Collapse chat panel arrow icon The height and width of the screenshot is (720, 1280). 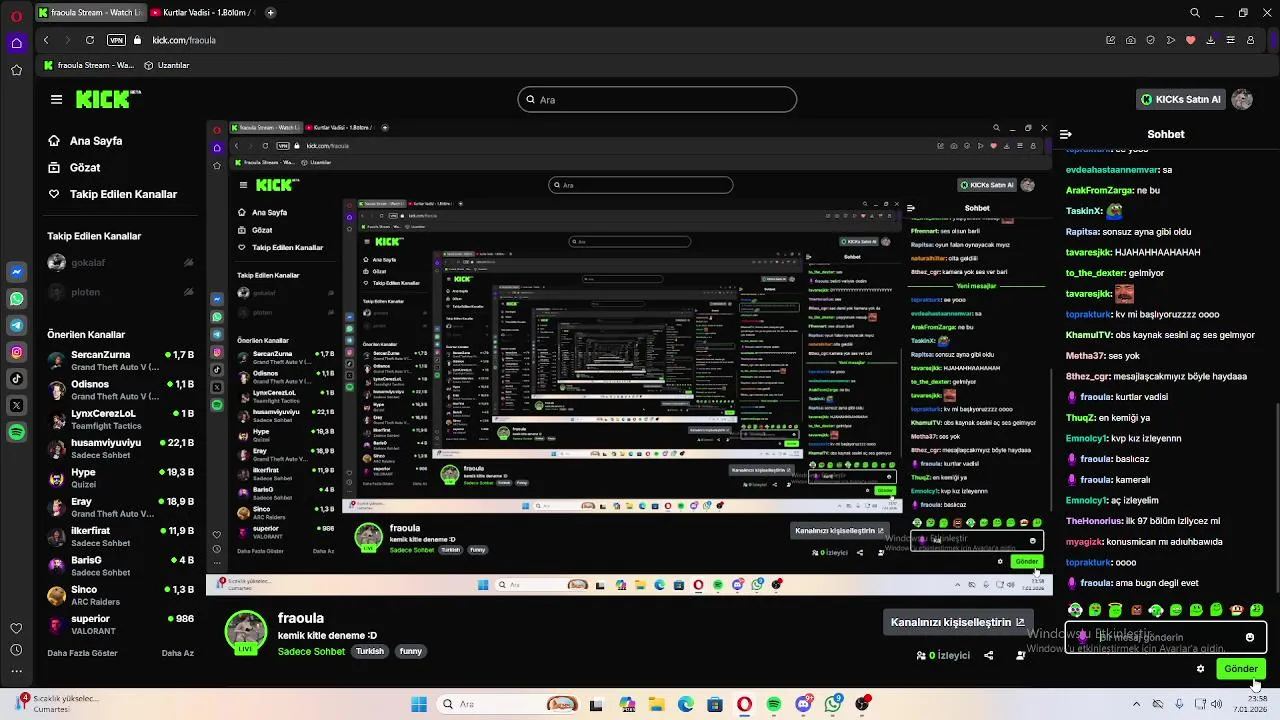pos(1066,134)
